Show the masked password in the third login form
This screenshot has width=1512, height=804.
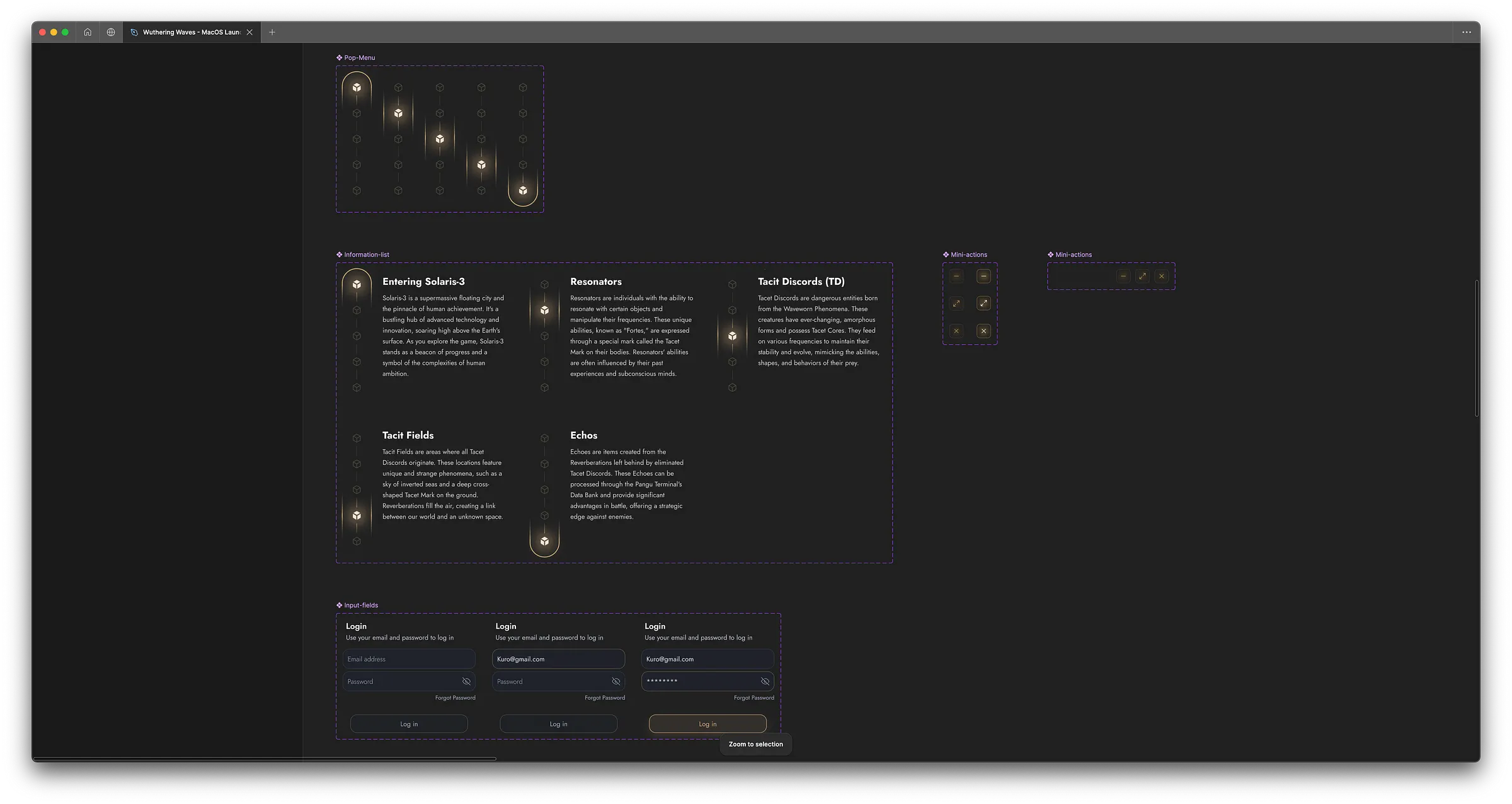(765, 681)
